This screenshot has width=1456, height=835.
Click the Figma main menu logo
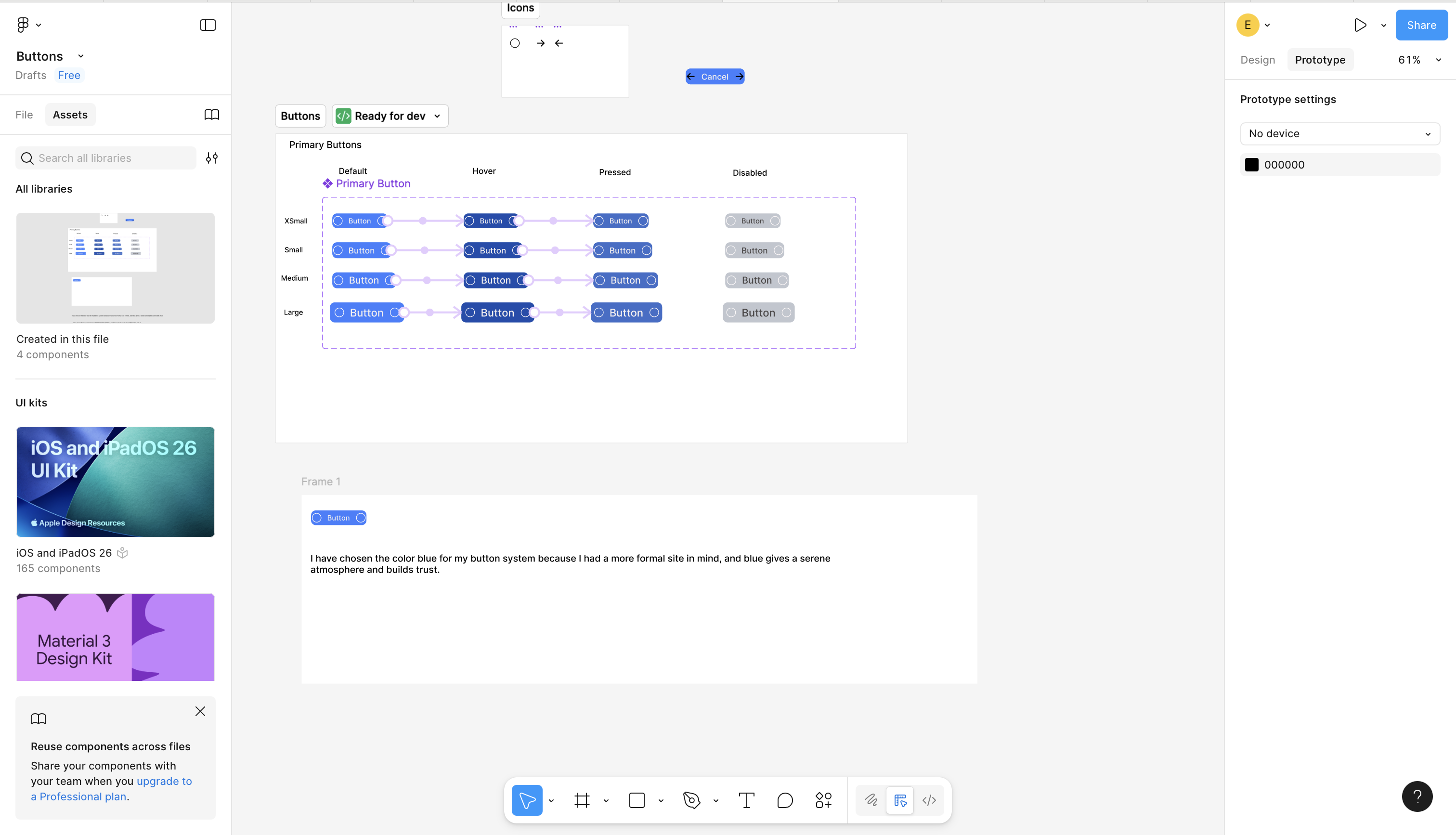[x=23, y=25]
